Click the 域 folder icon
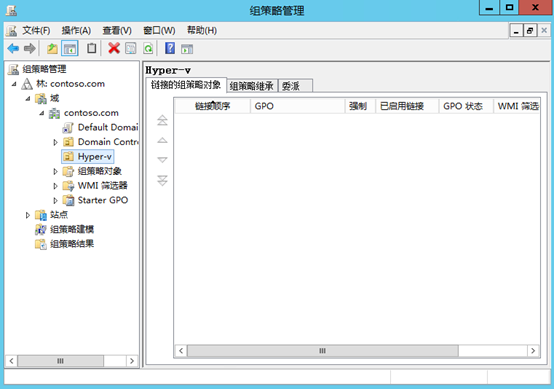554x389 pixels. (41, 99)
